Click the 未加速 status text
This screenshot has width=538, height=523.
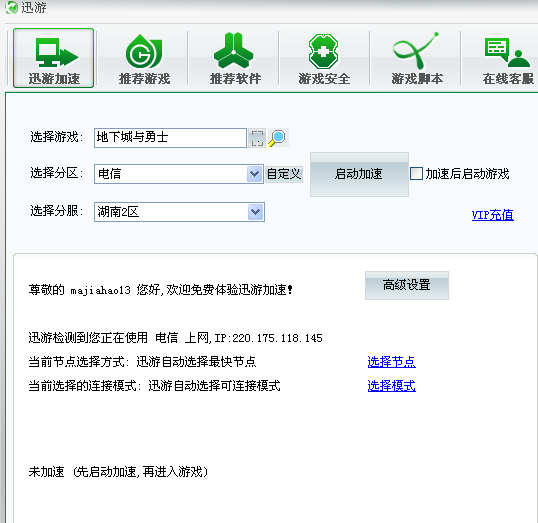tap(46, 472)
